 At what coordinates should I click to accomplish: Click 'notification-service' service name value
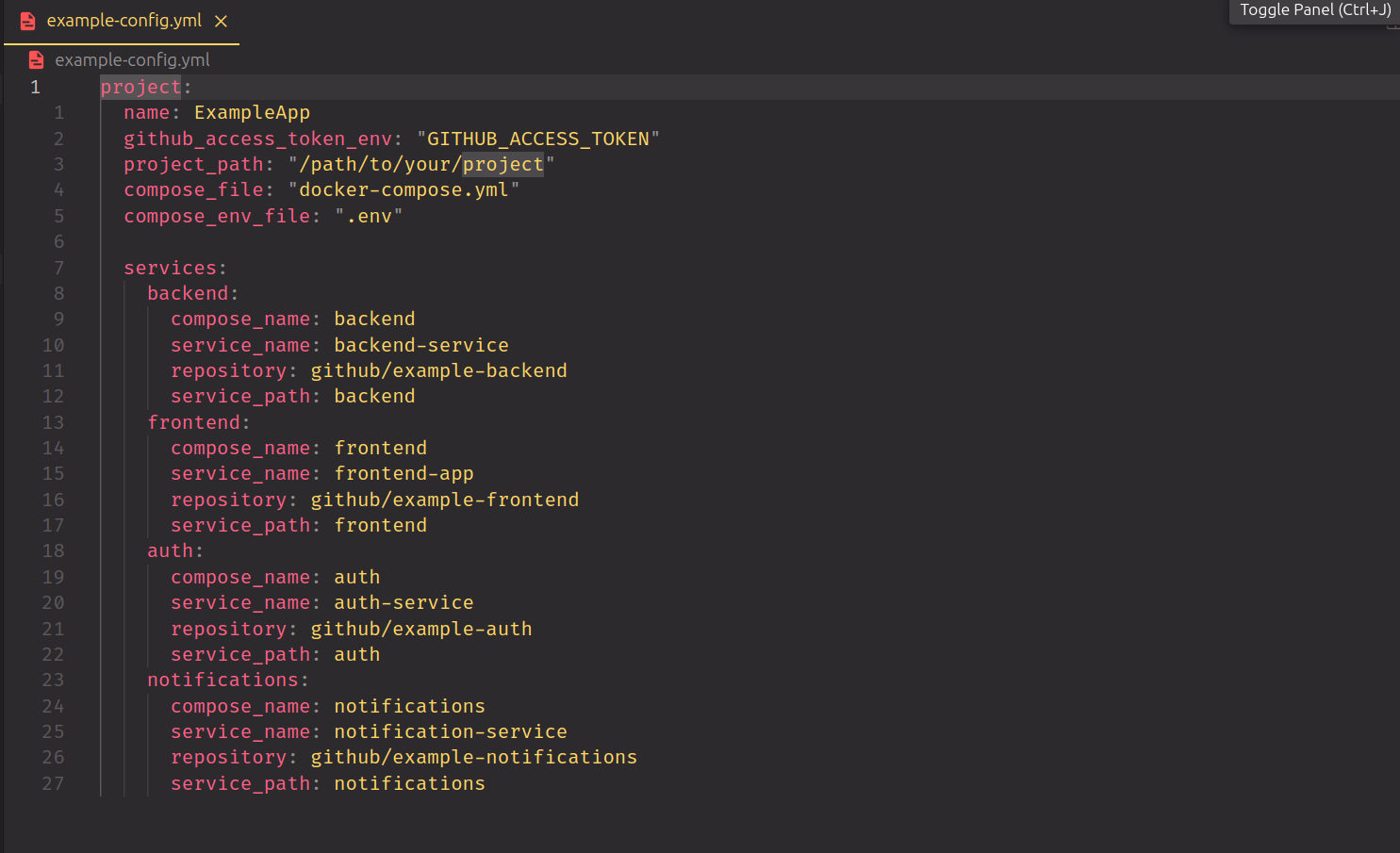point(450,731)
